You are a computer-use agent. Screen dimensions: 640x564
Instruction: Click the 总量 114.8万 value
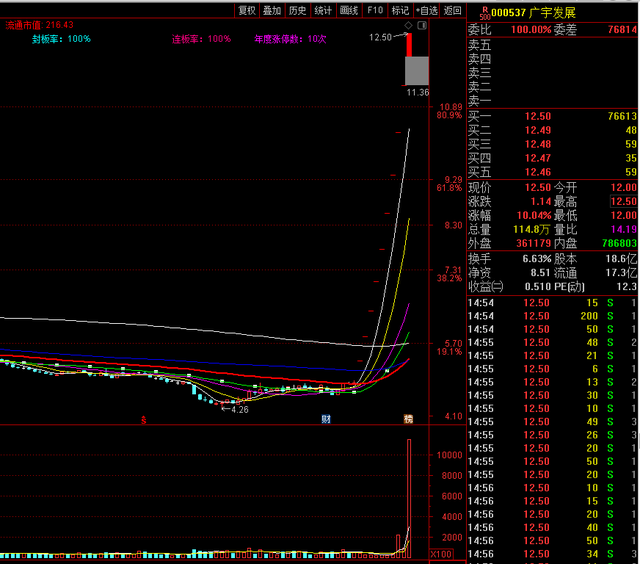point(532,229)
